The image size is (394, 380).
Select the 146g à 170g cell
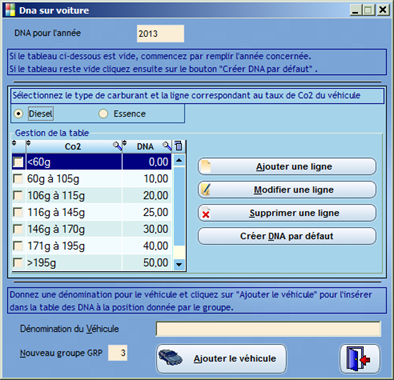(74, 229)
